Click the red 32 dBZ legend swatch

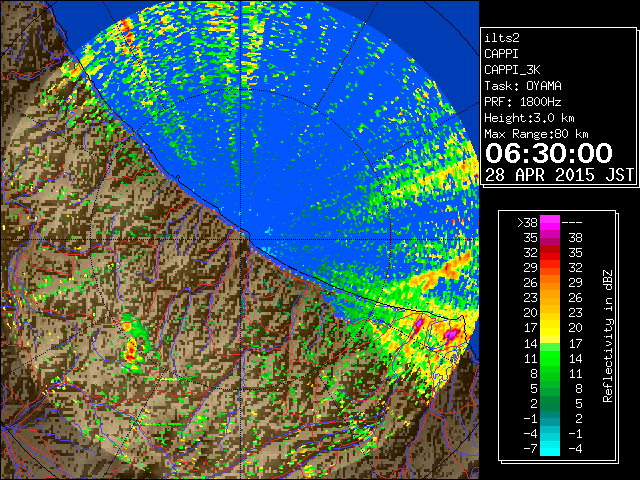click(550, 252)
